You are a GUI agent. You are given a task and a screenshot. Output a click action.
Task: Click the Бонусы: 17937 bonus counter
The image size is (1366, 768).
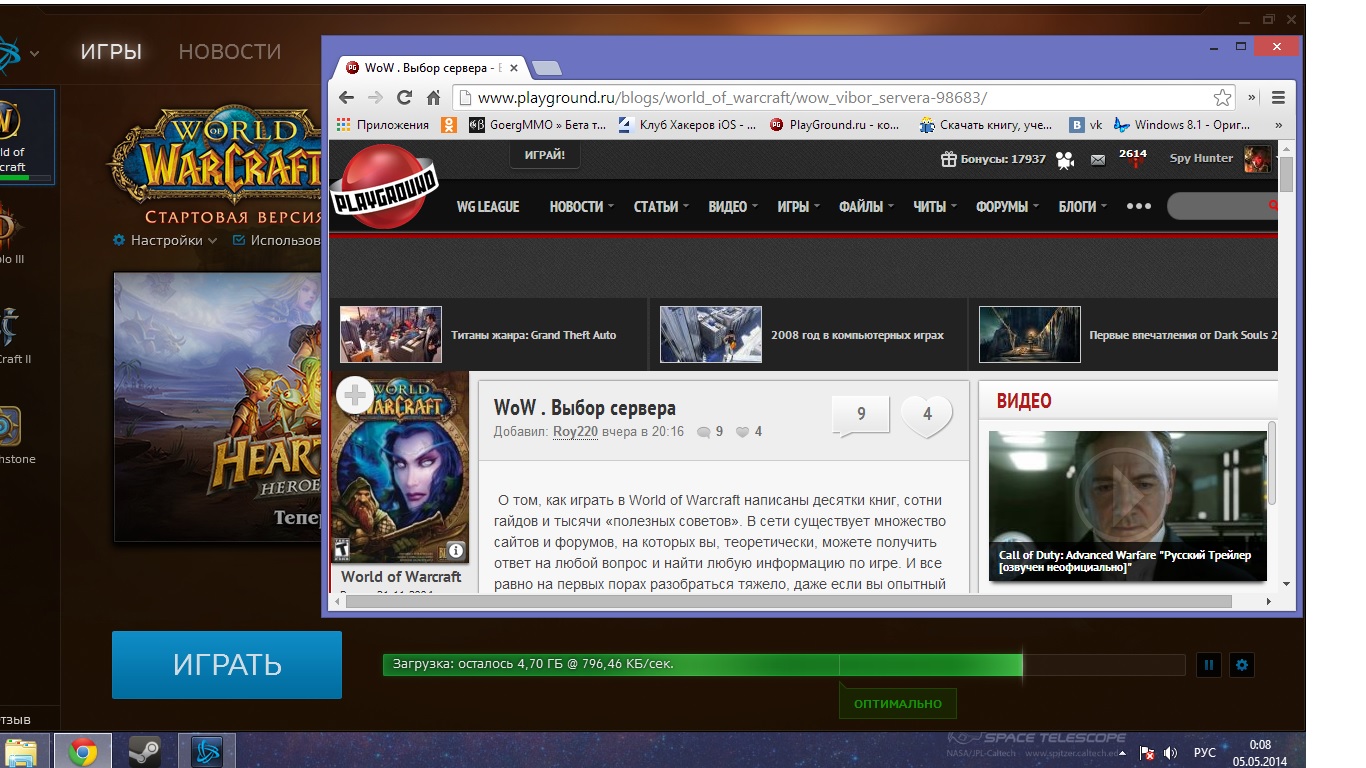point(993,159)
